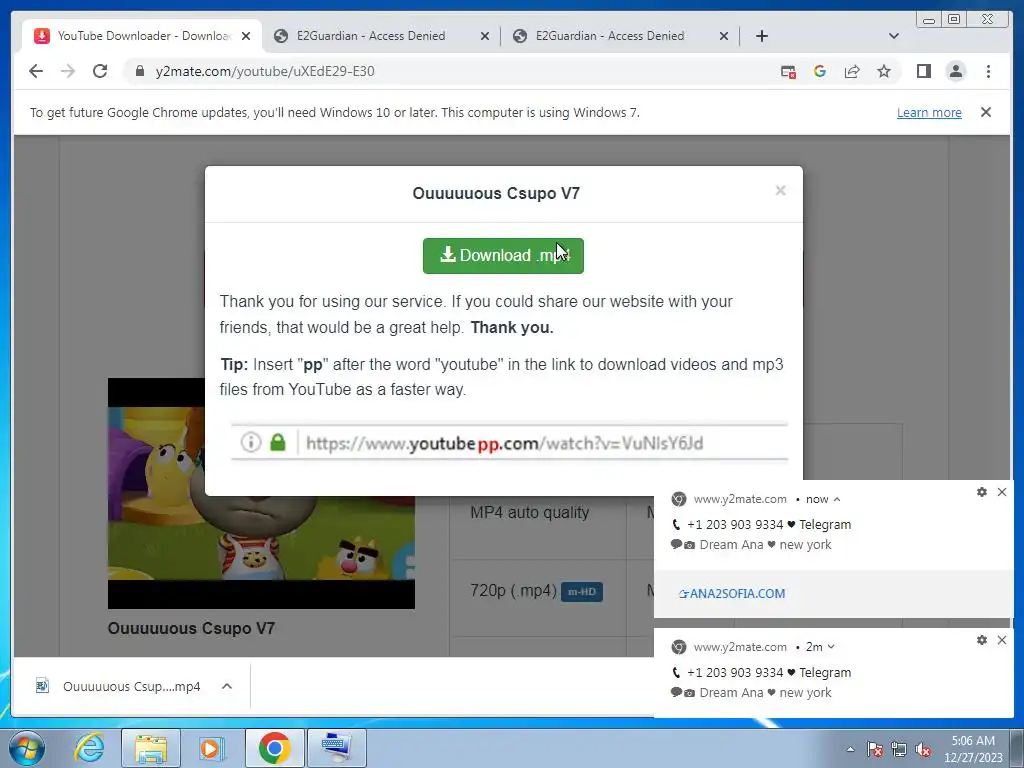
Task: Close the newest y2mate notification
Action: click(x=1002, y=492)
